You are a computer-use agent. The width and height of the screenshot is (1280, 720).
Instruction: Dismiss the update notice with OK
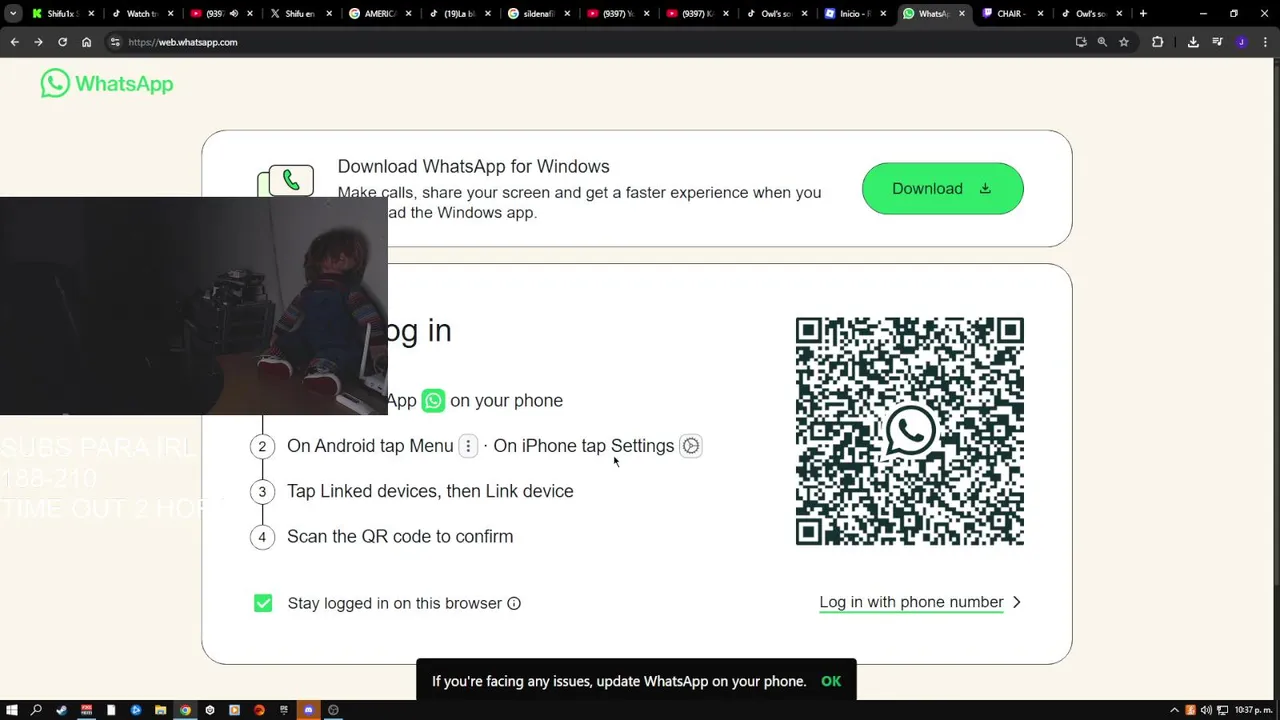831,681
